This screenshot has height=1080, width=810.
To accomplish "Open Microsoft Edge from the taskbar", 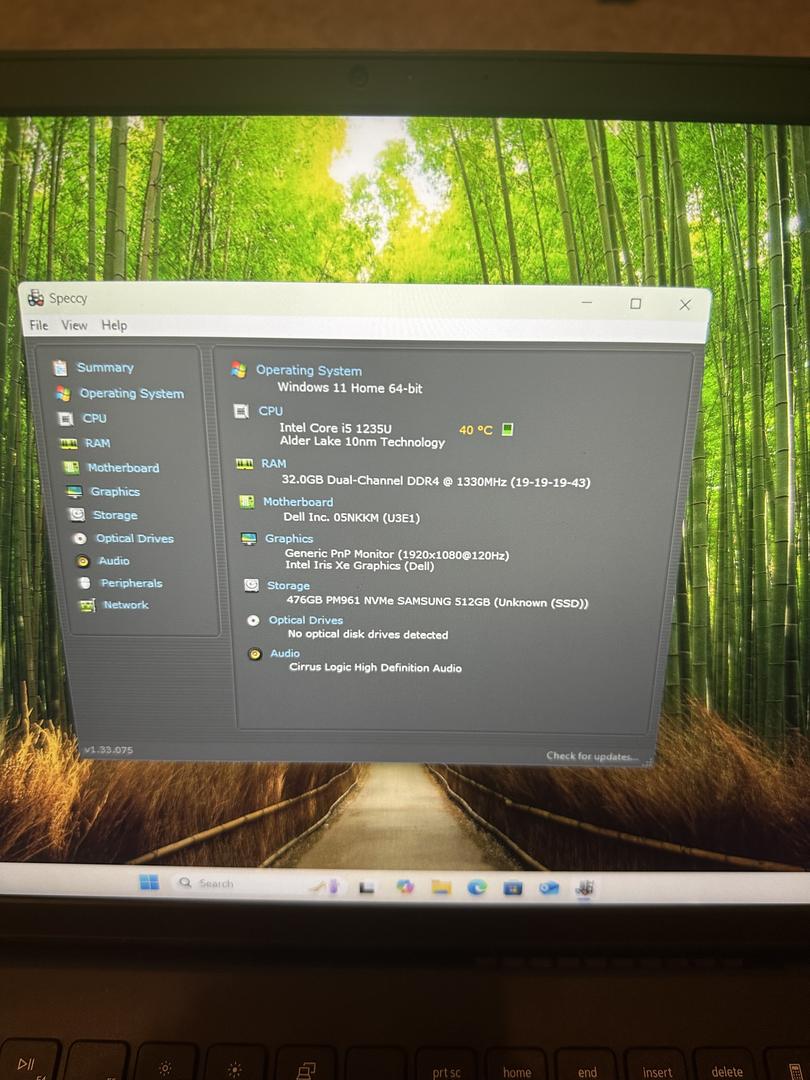I will click(477, 888).
